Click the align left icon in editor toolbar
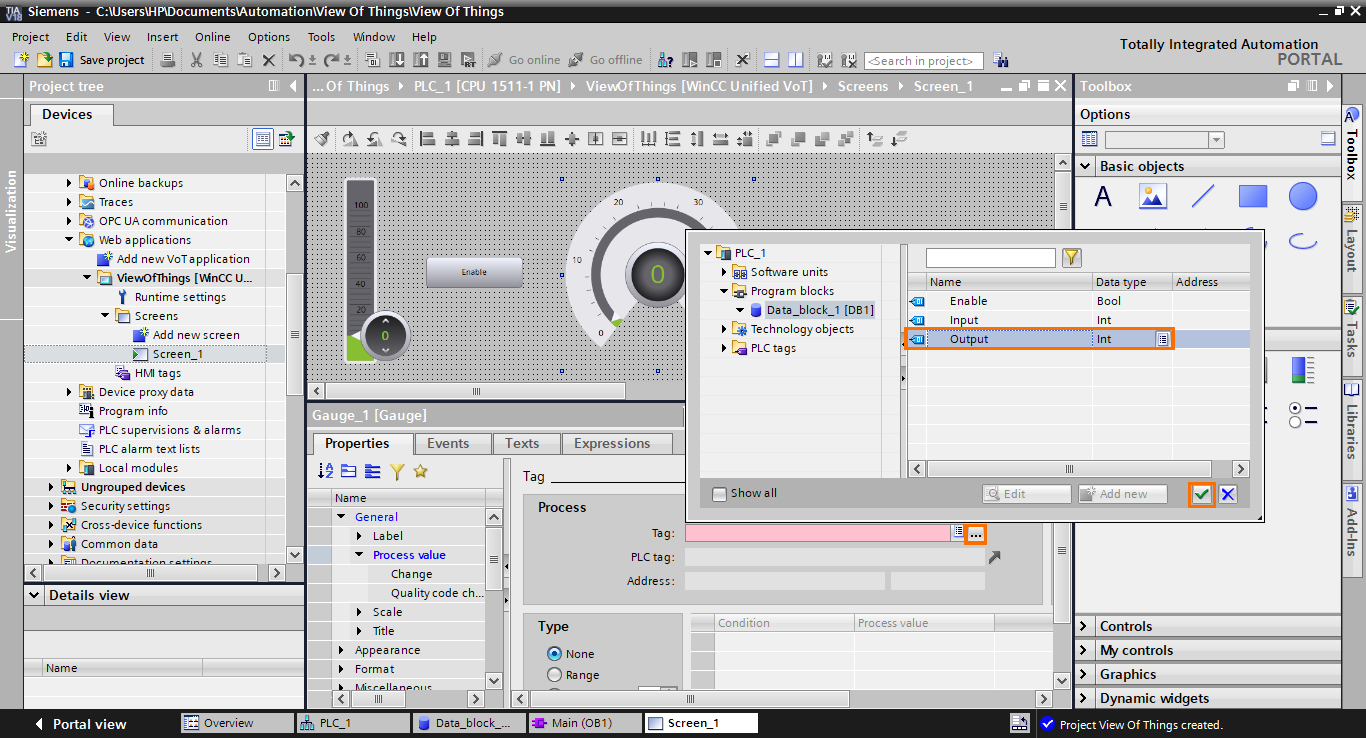 [x=427, y=138]
